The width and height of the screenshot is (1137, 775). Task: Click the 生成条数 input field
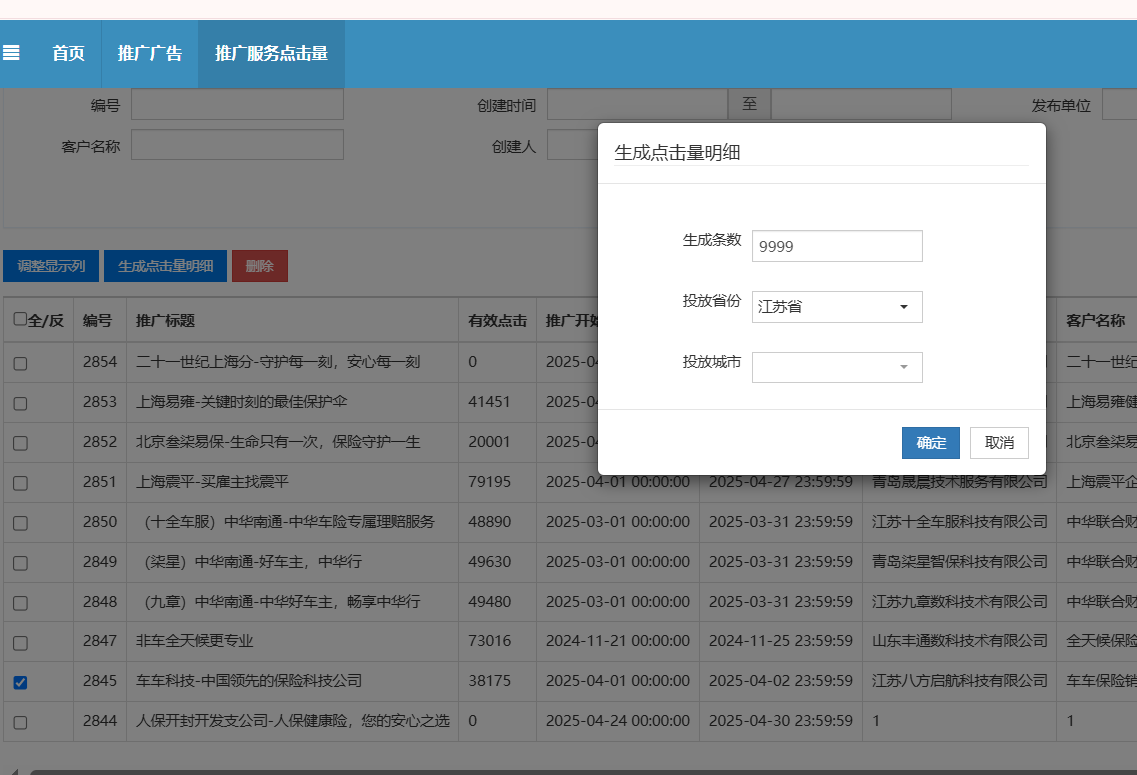[837, 246]
